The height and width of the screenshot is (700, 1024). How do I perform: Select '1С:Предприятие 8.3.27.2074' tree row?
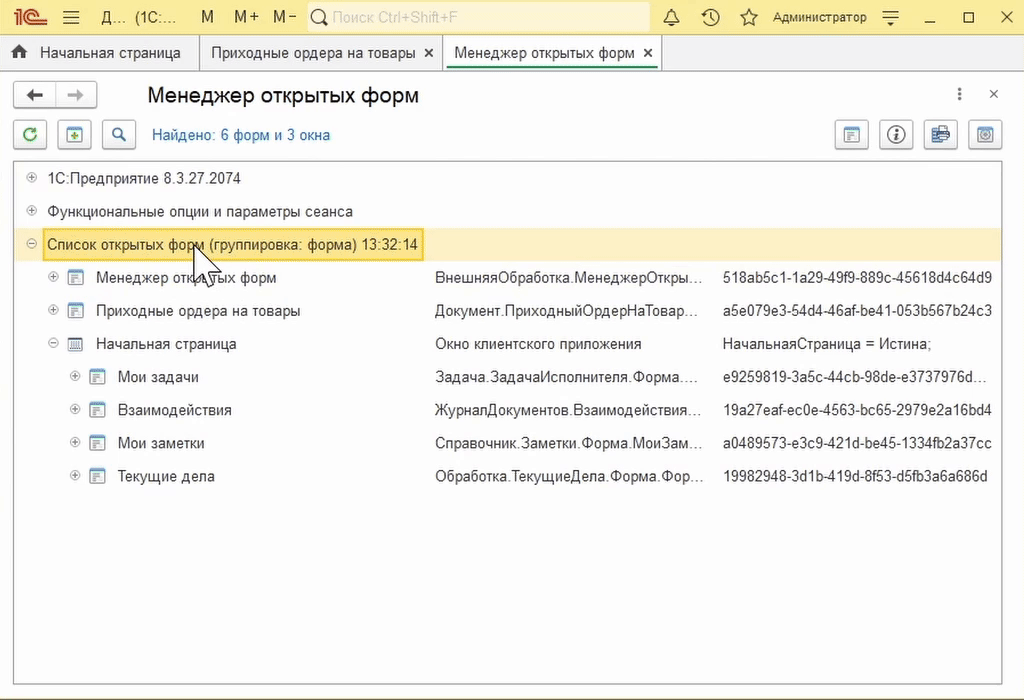tap(508, 178)
